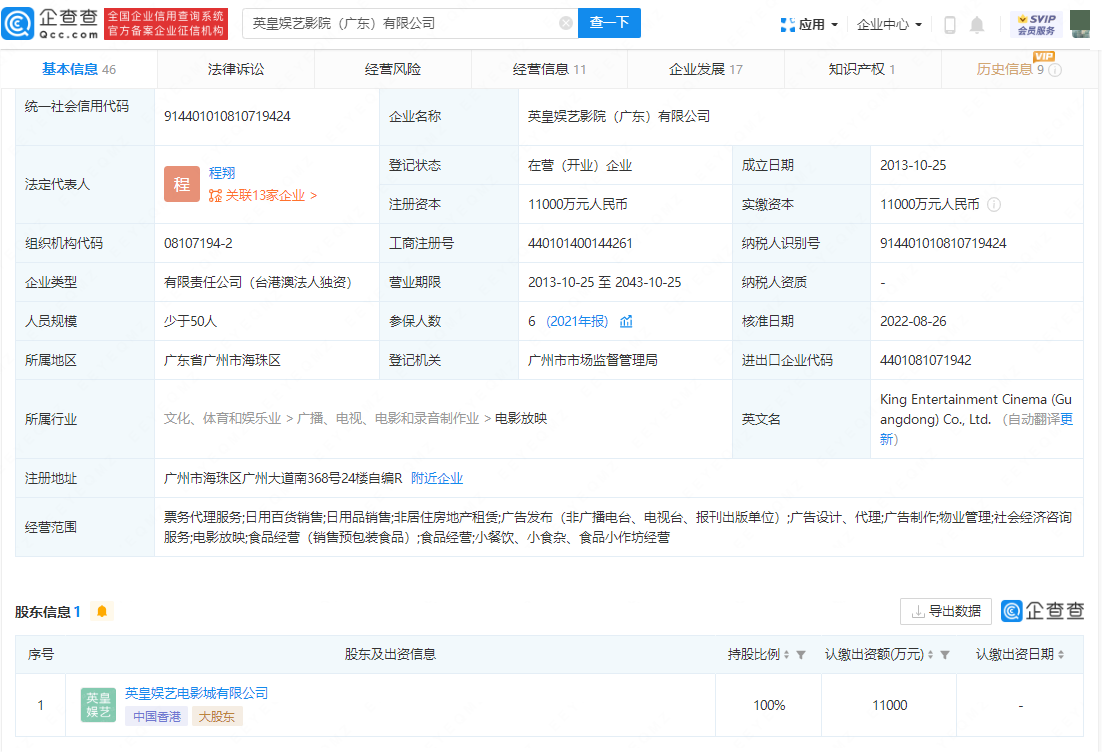Open the SVIP member service badge
Viewport: 1102px width, 752px height.
(1037, 25)
